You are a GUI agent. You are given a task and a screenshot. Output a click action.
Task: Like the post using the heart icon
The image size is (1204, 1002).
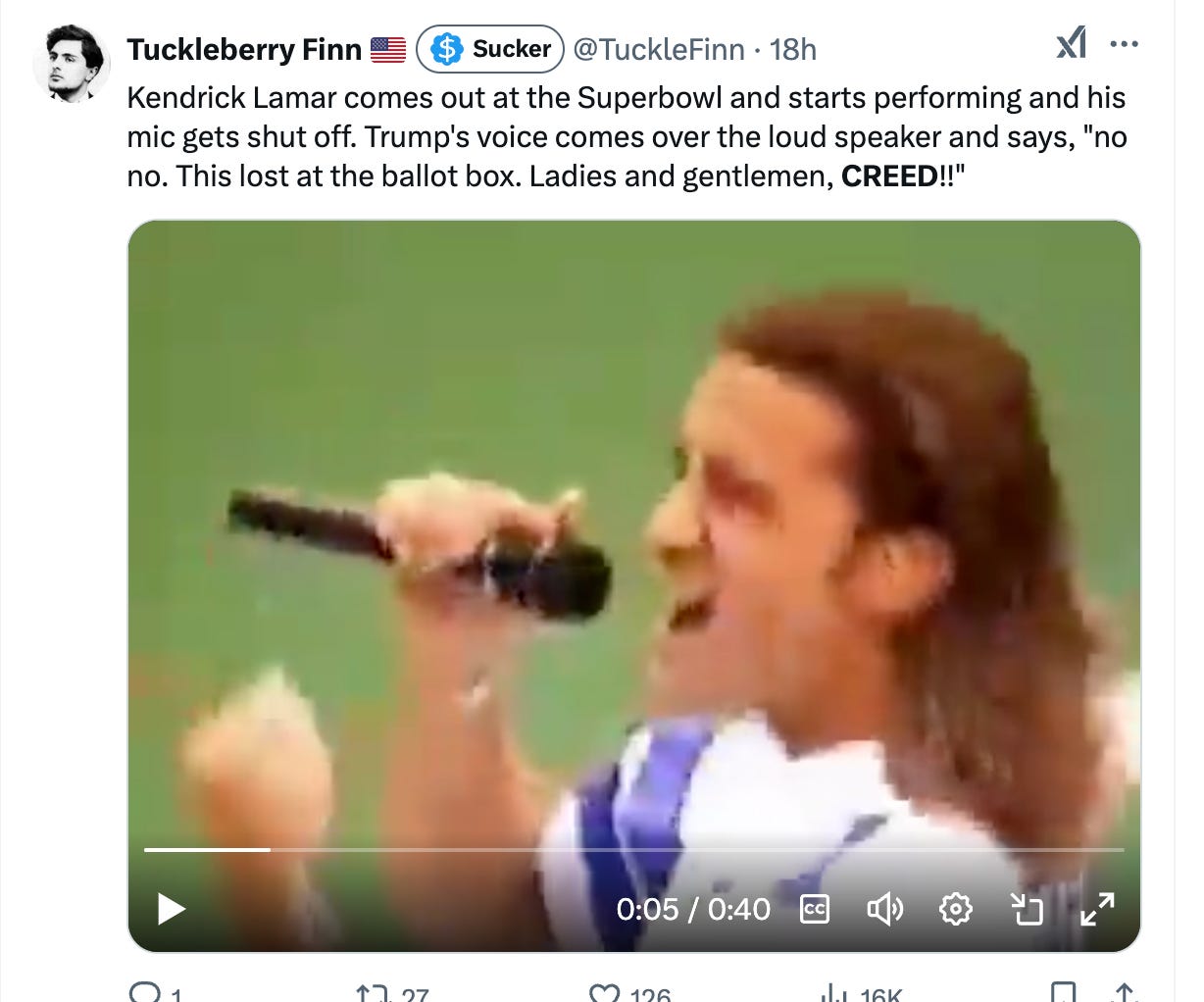pos(605,992)
